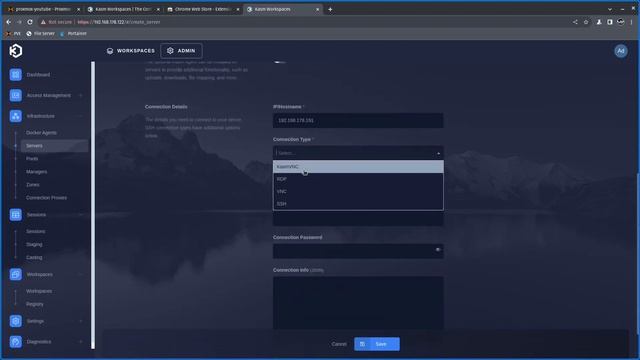Viewport: 640px width, 360px height.
Task: Switch to the Admin top tab
Action: coord(181,51)
